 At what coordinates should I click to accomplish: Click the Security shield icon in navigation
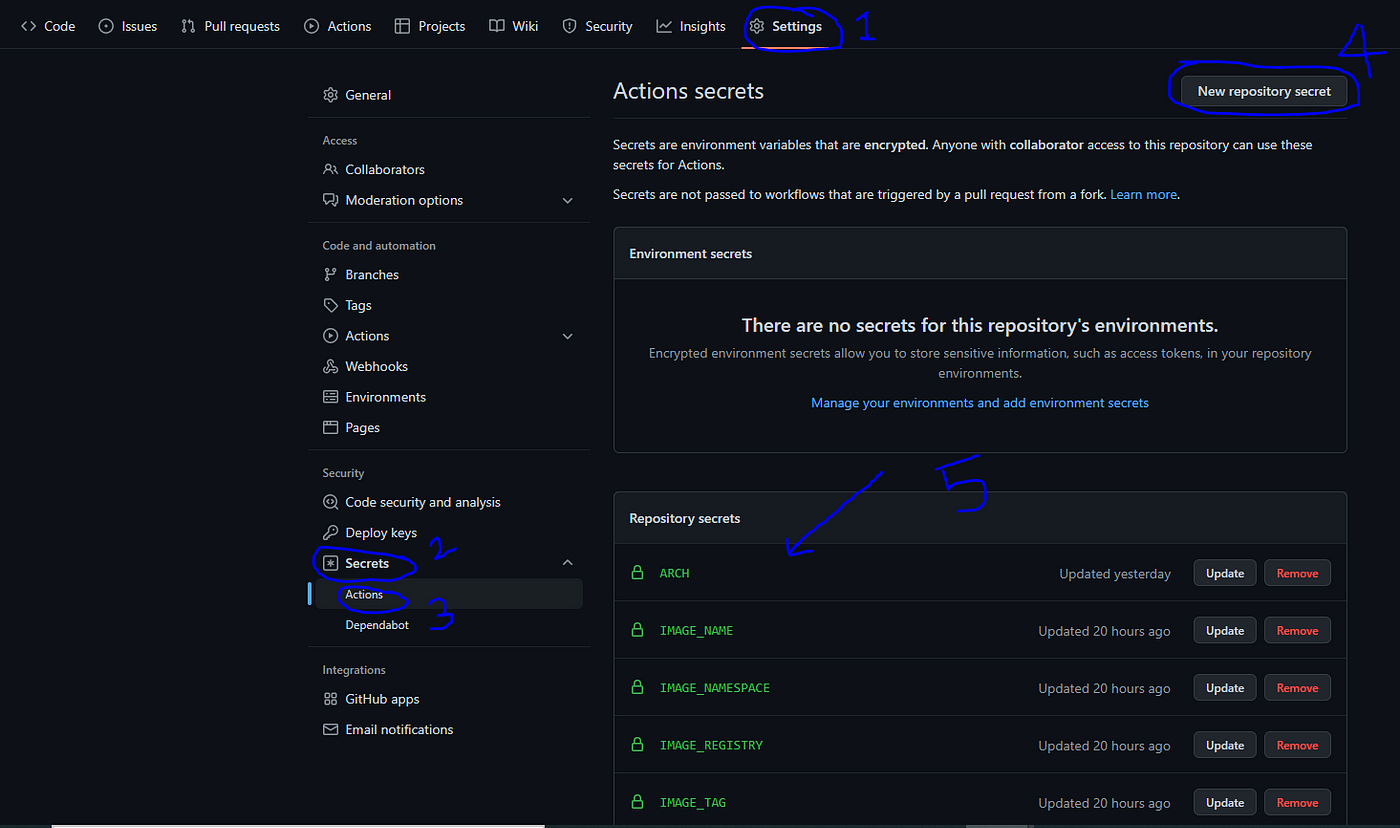(x=569, y=26)
